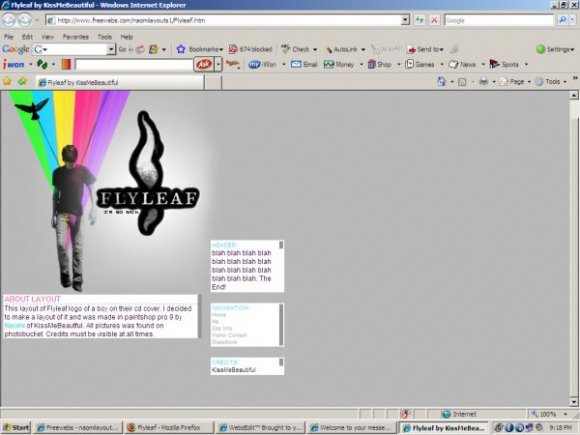Image resolution: width=580 pixels, height=435 pixels.
Task: Click the Print icon in command bar
Action: coord(483,82)
